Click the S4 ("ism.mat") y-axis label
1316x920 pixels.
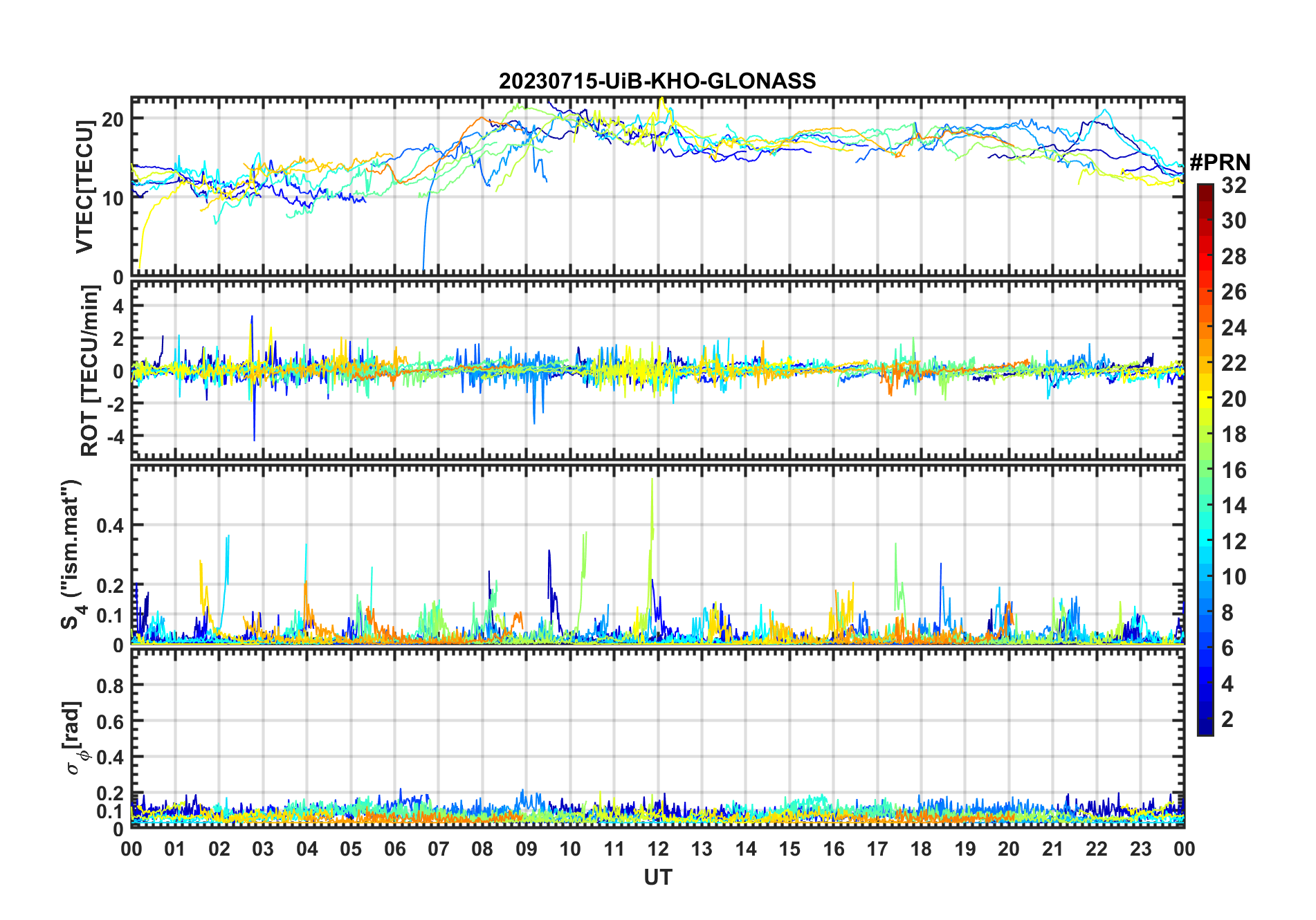tap(72, 554)
